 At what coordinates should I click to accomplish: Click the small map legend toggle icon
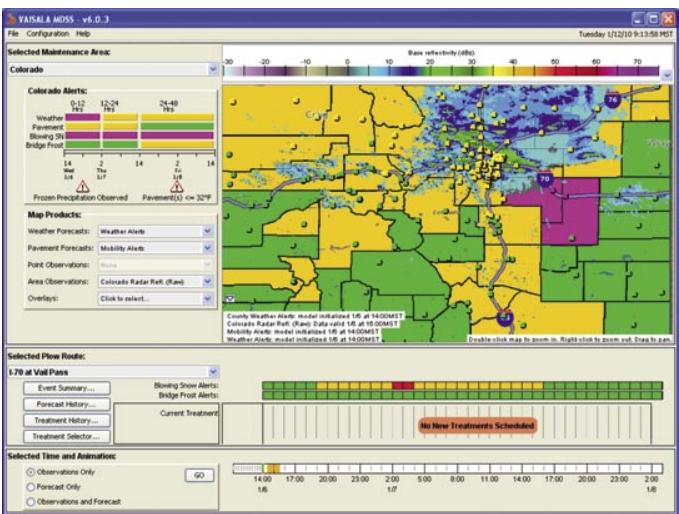click(230, 298)
